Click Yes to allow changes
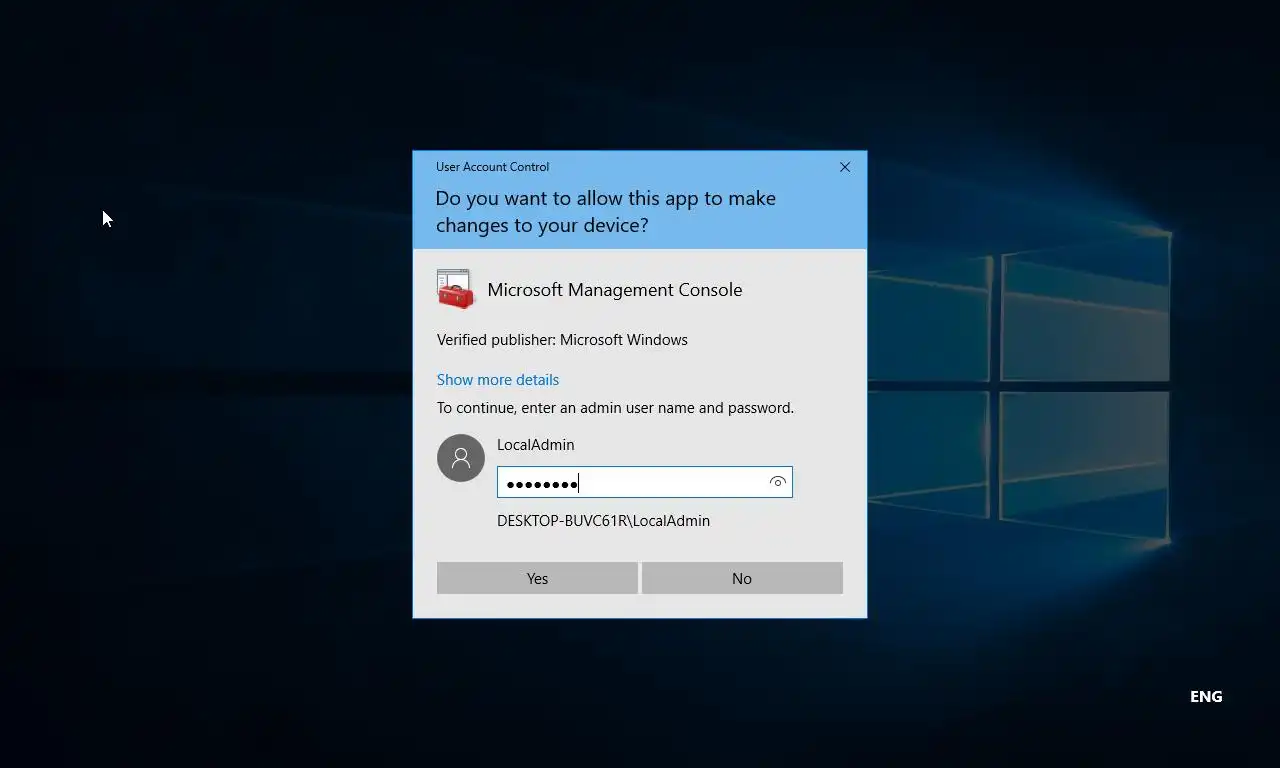 (537, 578)
